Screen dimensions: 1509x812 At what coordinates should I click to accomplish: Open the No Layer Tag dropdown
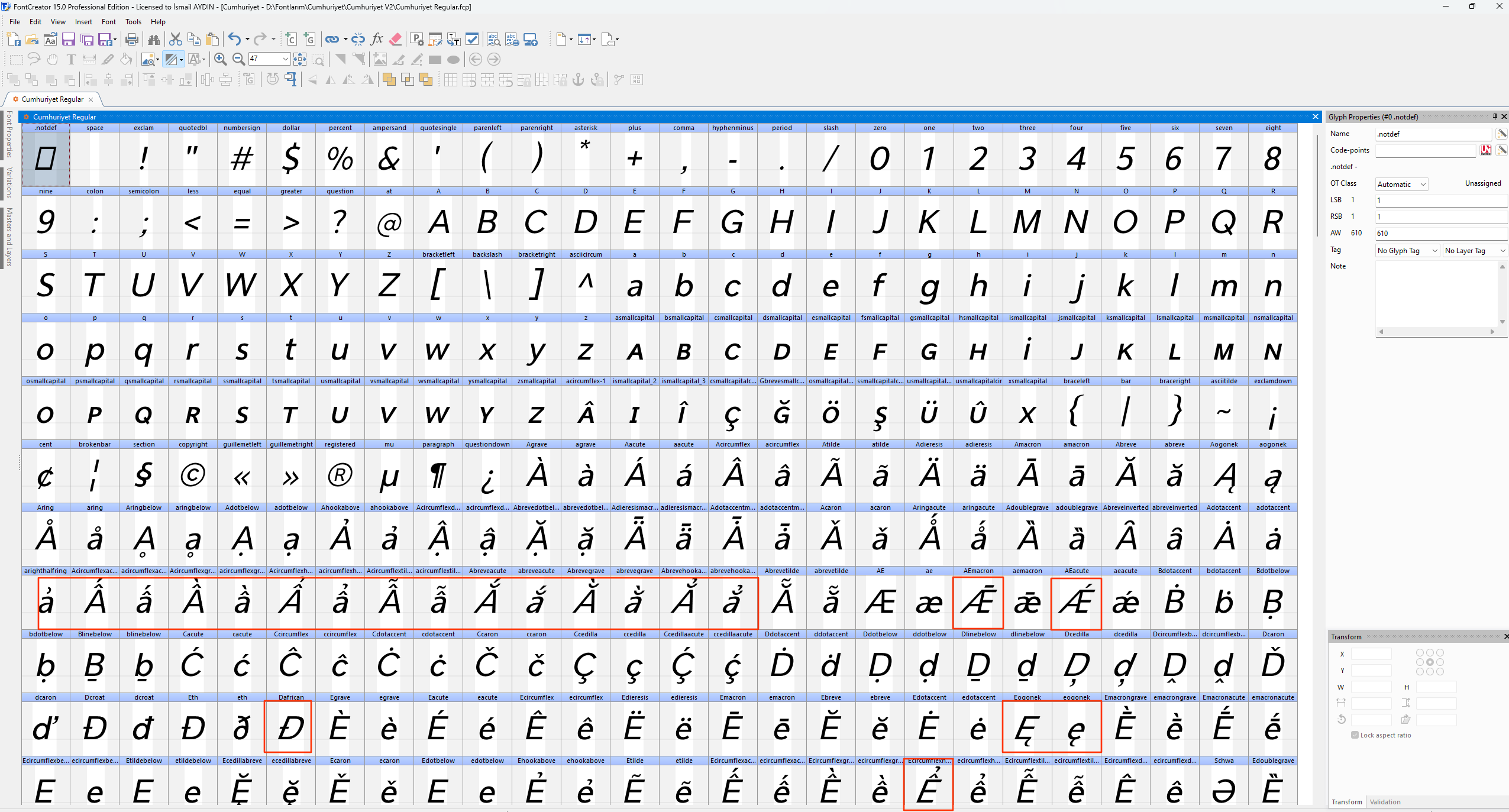(x=1475, y=250)
